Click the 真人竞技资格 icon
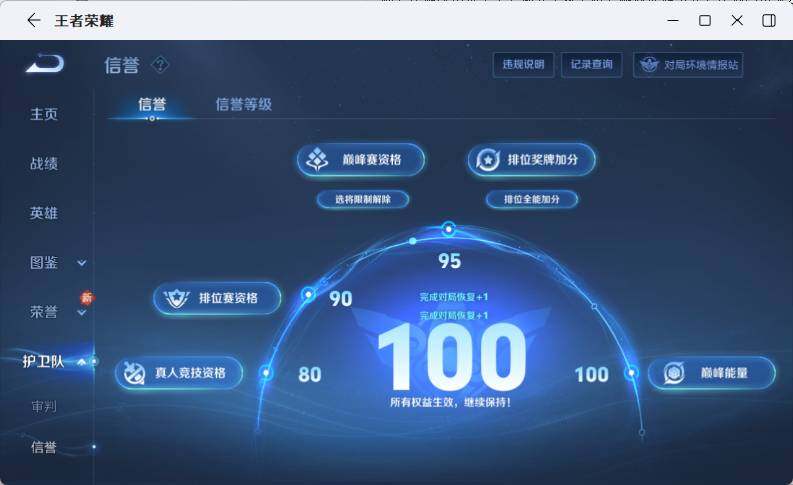793x485 pixels. coord(135,373)
